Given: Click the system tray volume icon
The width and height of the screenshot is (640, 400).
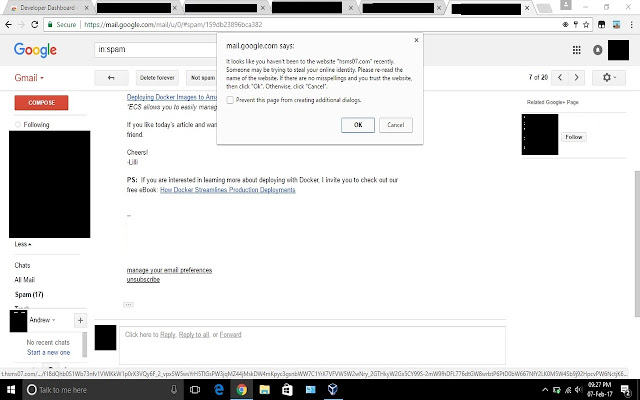Looking at the screenshot, I should pos(578,390).
